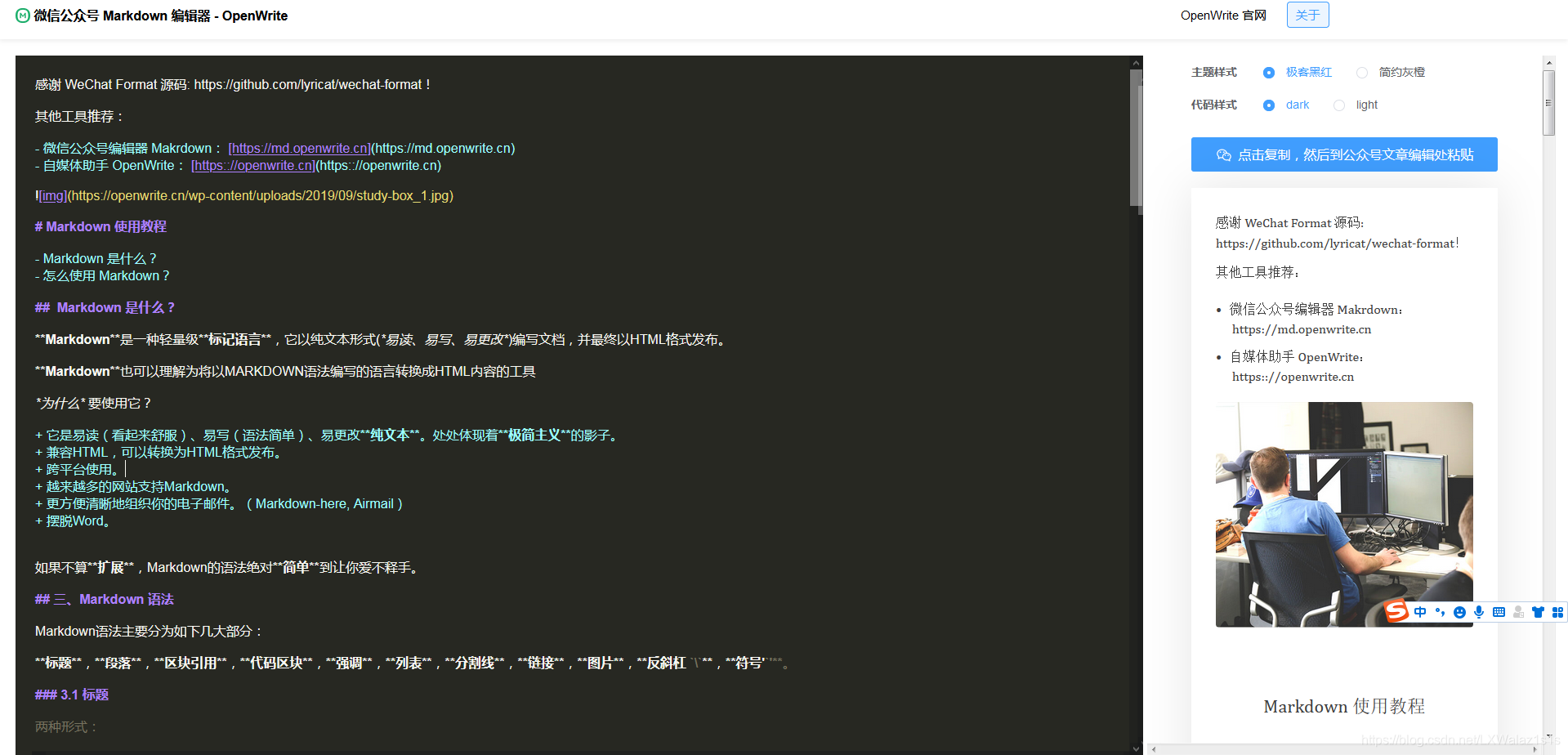
Task: Click the editor scrollbar down arrow
Action: (x=1136, y=748)
